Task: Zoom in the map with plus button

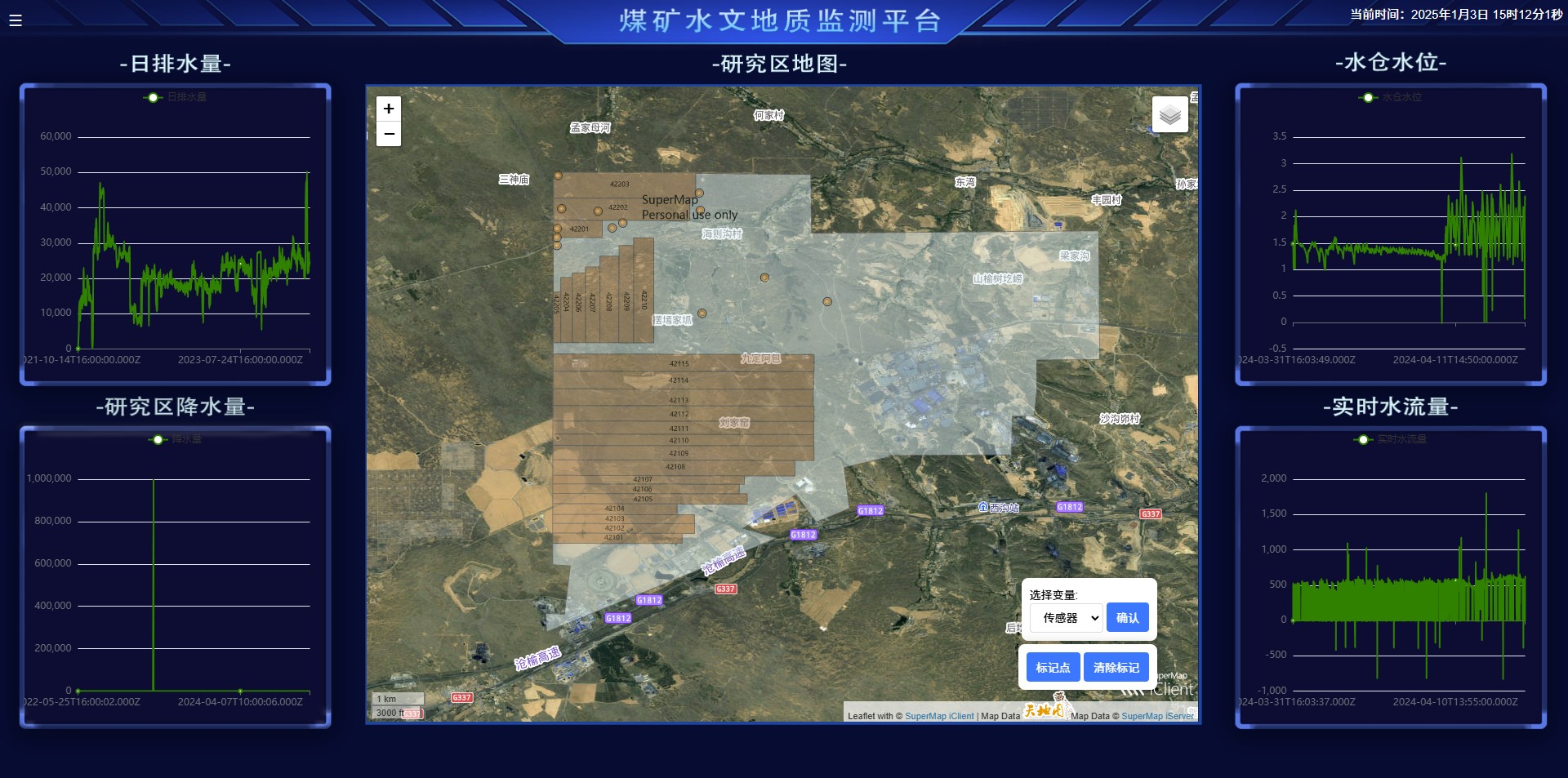Action: [x=389, y=109]
